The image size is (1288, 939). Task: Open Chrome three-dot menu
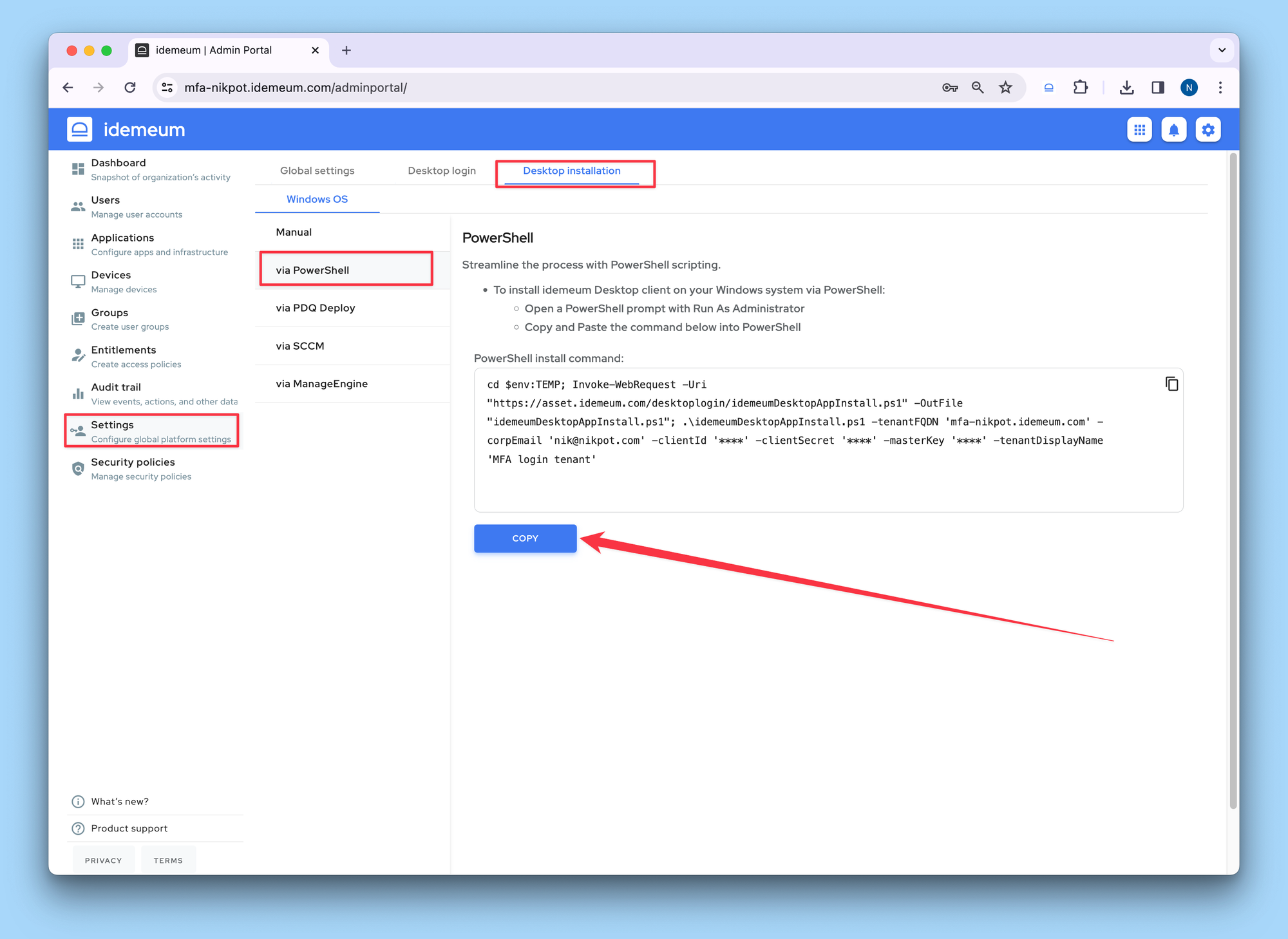[1220, 88]
